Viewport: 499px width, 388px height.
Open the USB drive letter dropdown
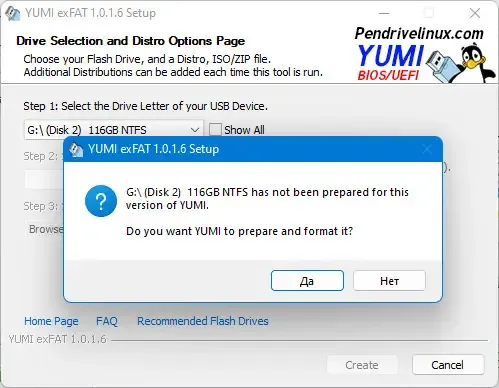[114, 130]
